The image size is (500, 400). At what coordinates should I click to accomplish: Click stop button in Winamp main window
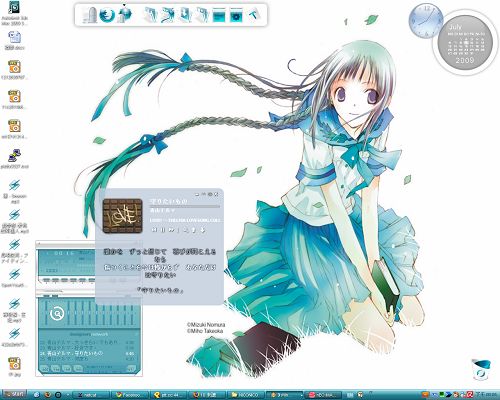coord(72,281)
